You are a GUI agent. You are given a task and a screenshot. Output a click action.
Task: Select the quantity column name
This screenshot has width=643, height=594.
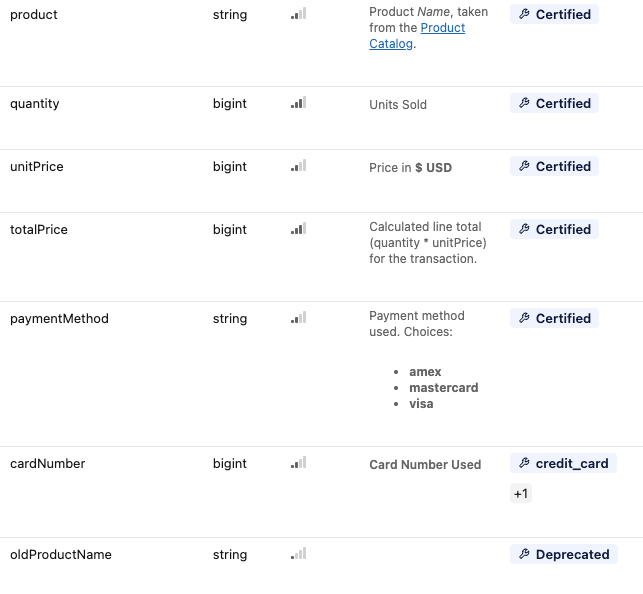35,104
